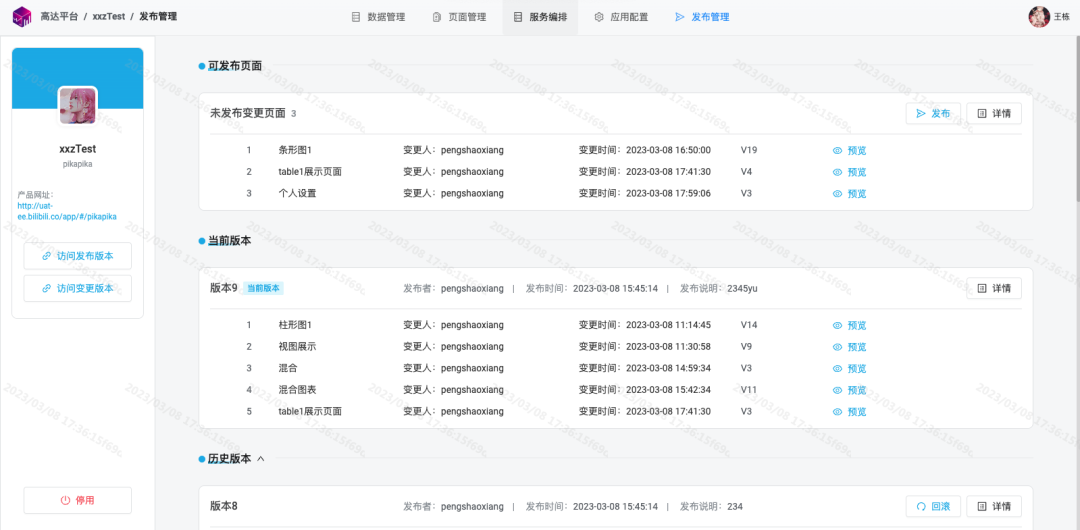Image resolution: width=1080 pixels, height=530 pixels.
Task: Click the 版本9 title
Action: point(224,288)
